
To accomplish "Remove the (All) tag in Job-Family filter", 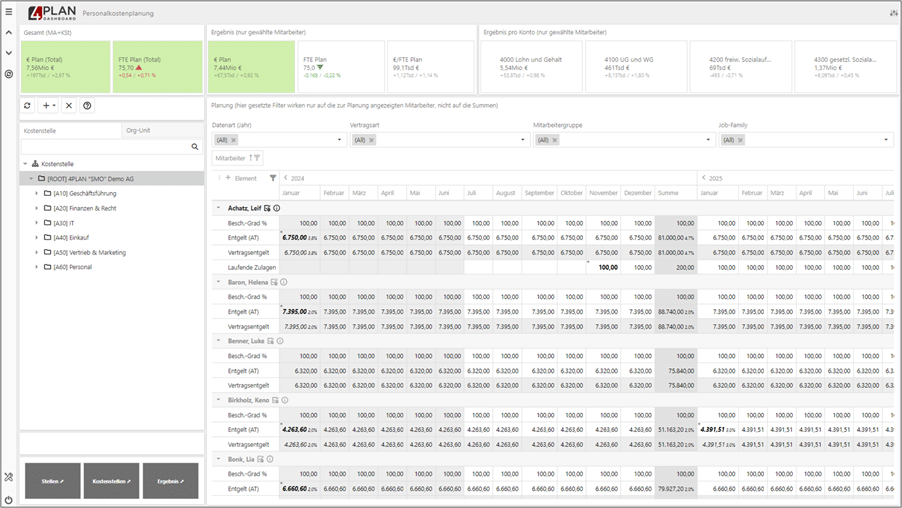I will (740, 140).
